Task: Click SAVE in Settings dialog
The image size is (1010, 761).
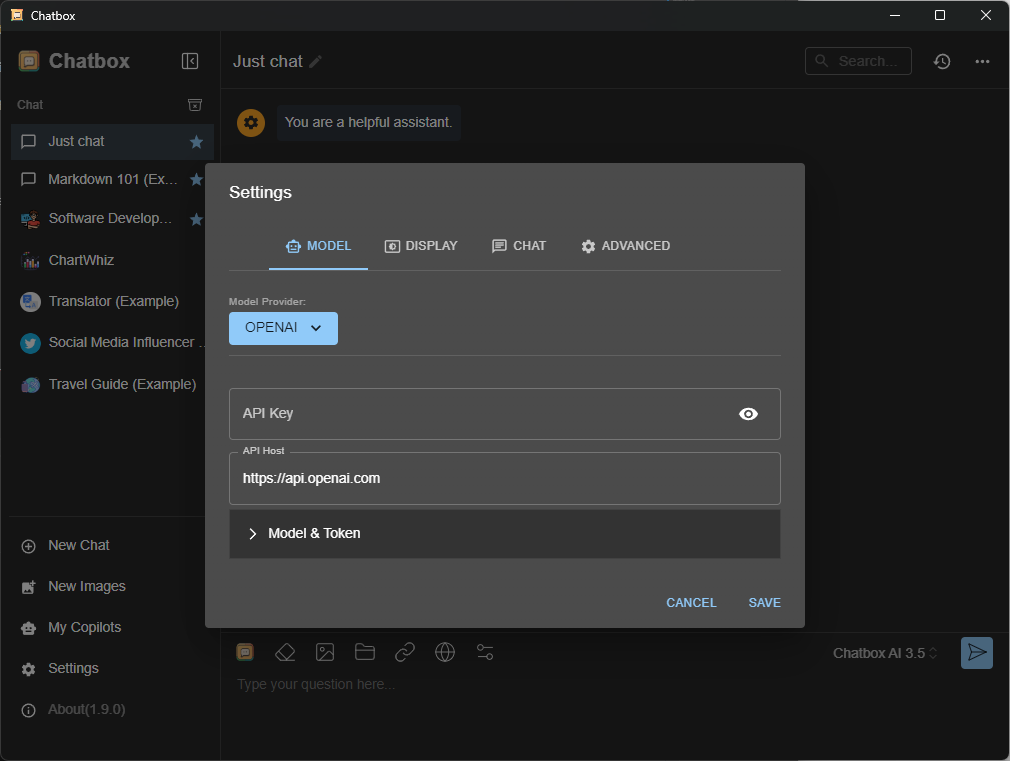Action: pos(765,603)
